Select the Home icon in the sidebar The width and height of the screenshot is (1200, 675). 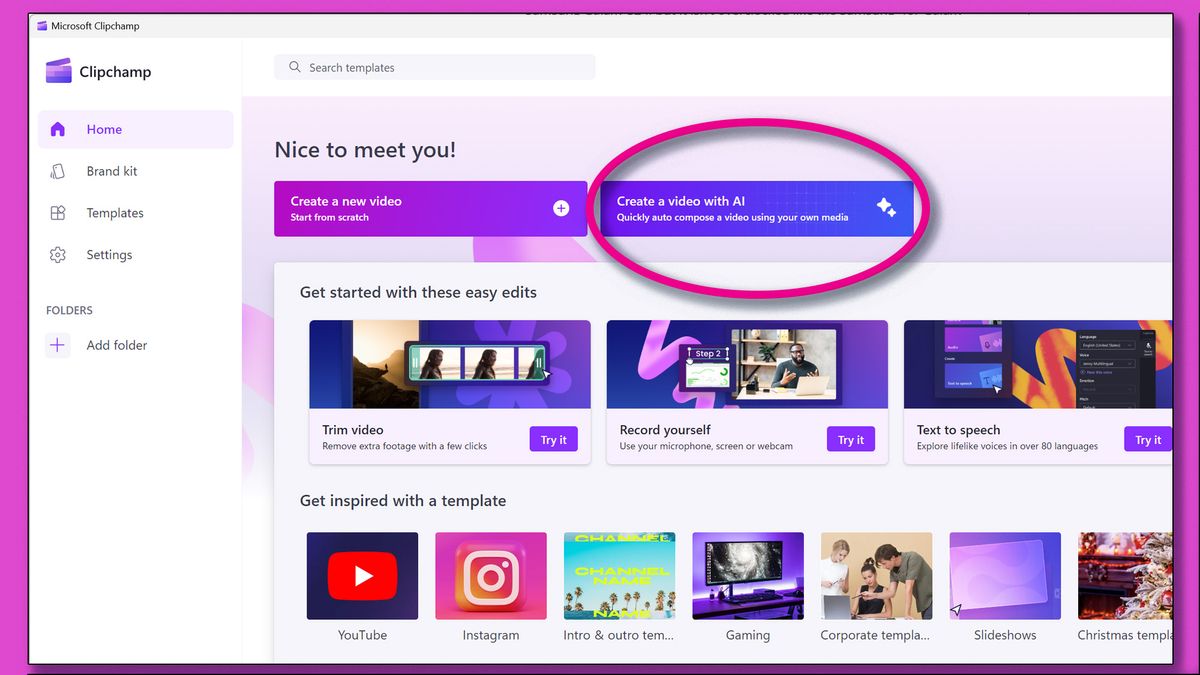click(58, 128)
